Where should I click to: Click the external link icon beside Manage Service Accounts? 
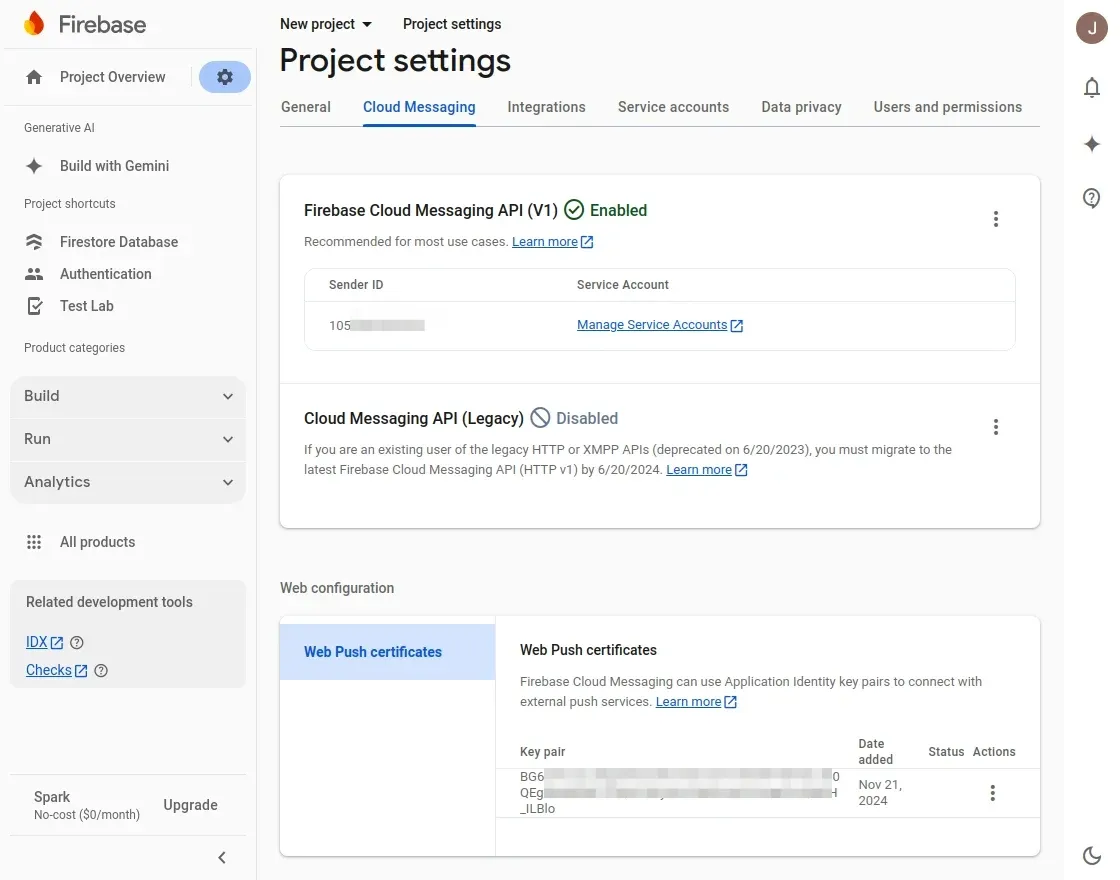pyautogui.click(x=736, y=326)
